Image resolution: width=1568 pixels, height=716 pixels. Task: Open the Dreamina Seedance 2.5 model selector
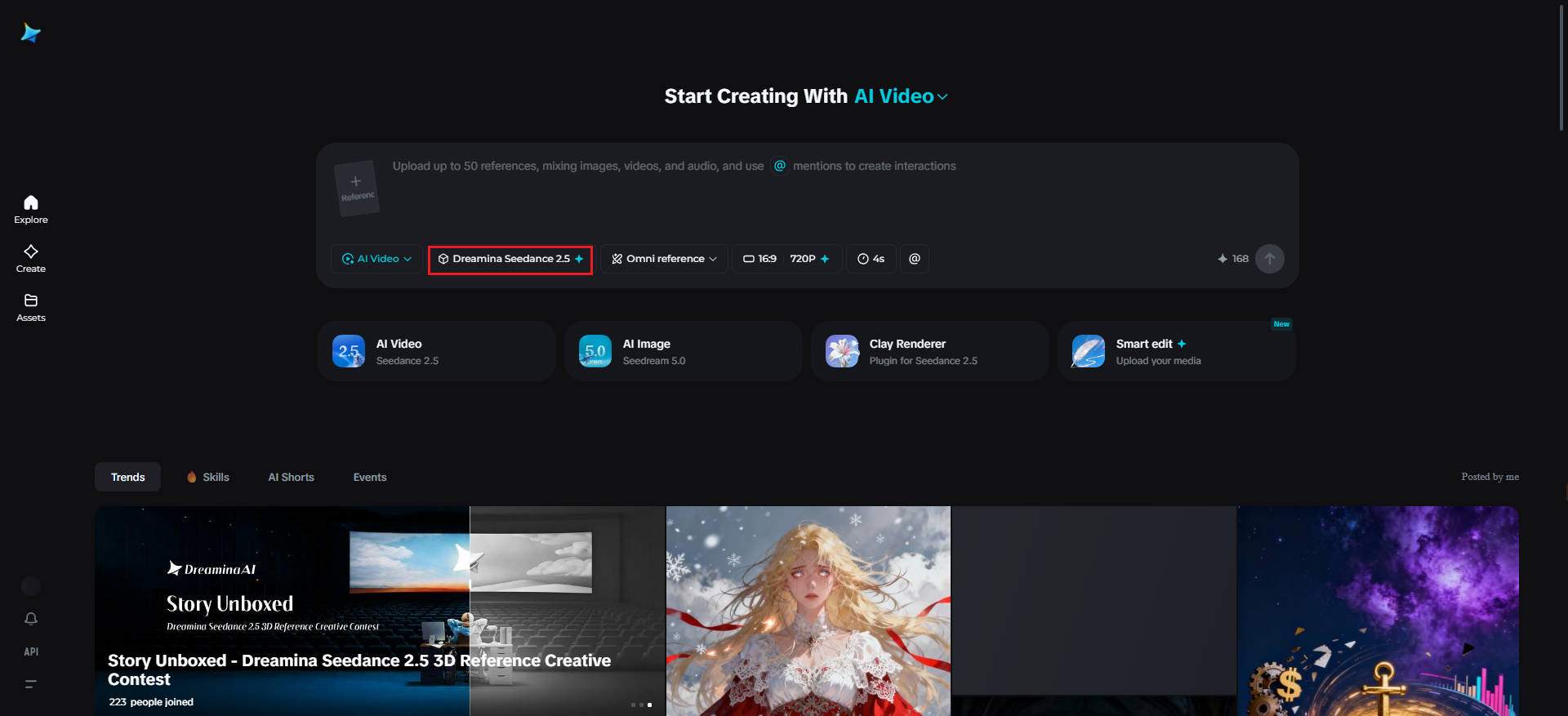510,259
